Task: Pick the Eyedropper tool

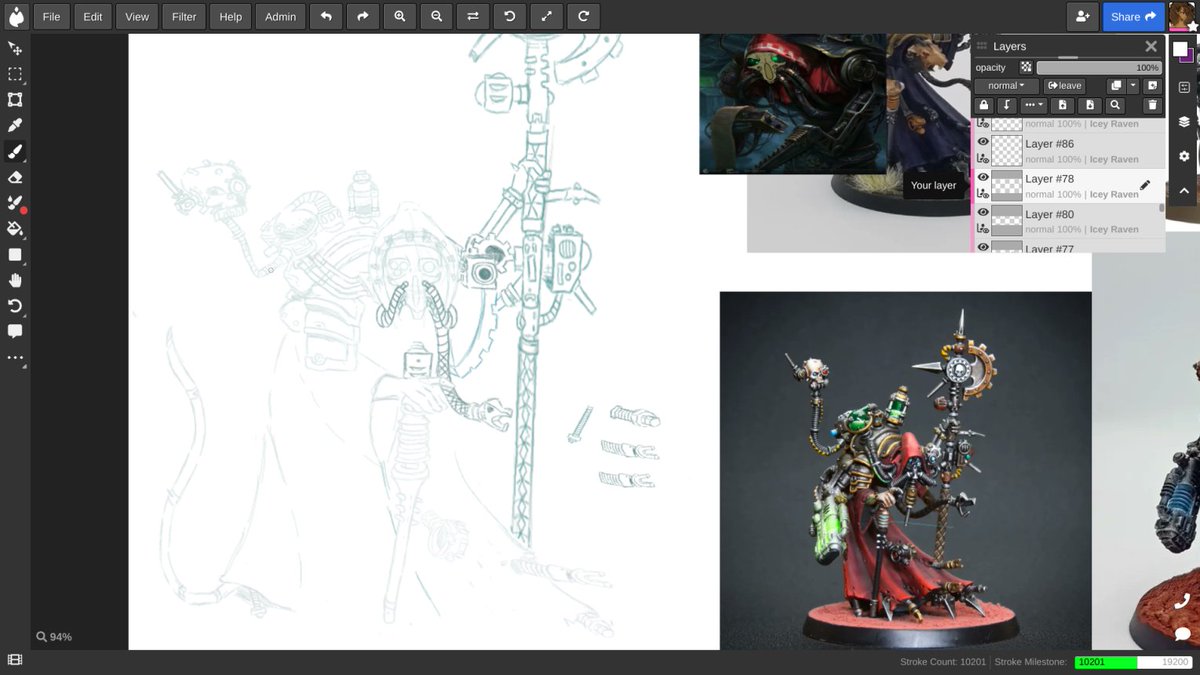Action: pyautogui.click(x=15, y=126)
